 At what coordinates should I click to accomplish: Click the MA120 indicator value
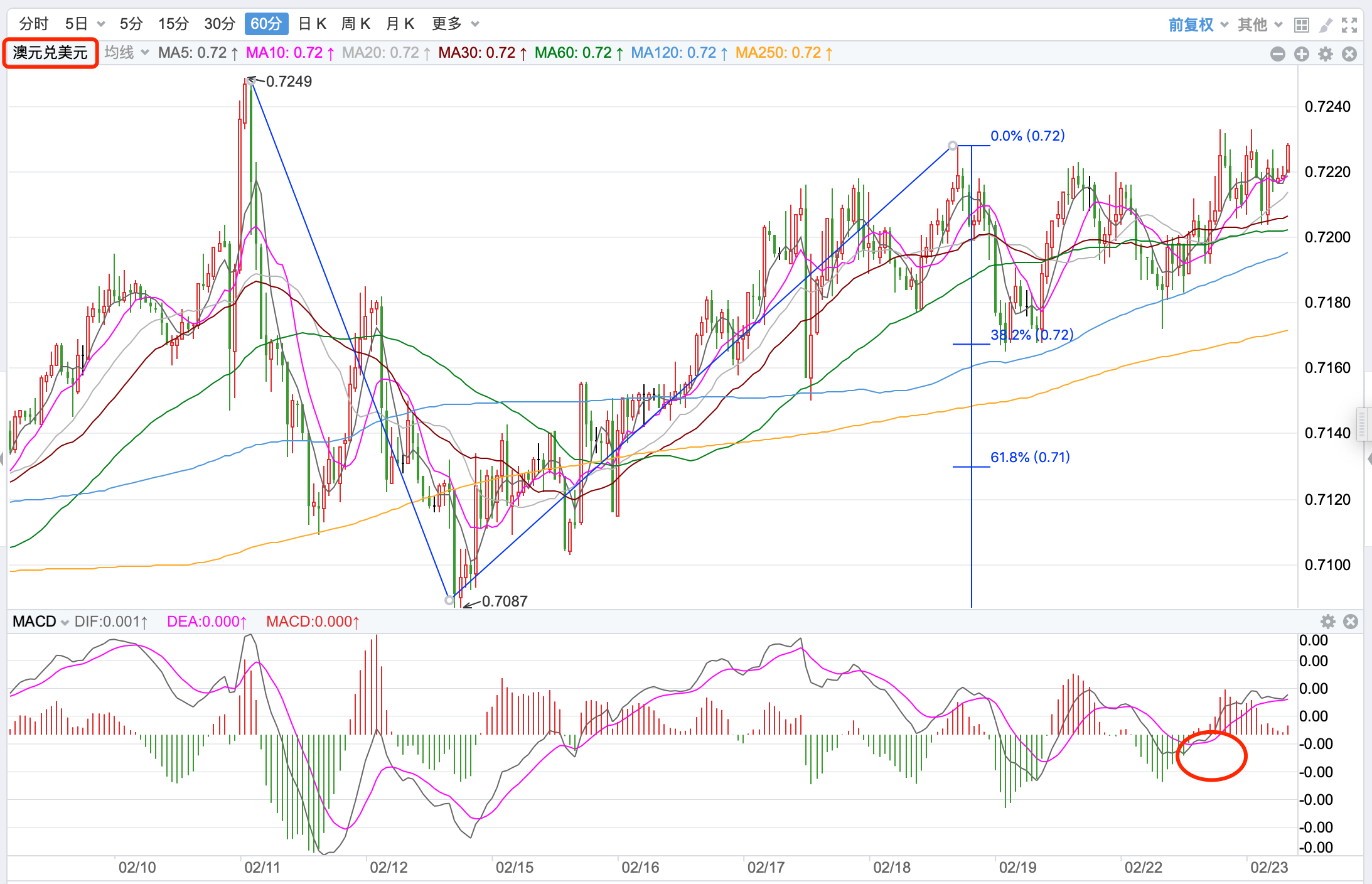click(679, 53)
